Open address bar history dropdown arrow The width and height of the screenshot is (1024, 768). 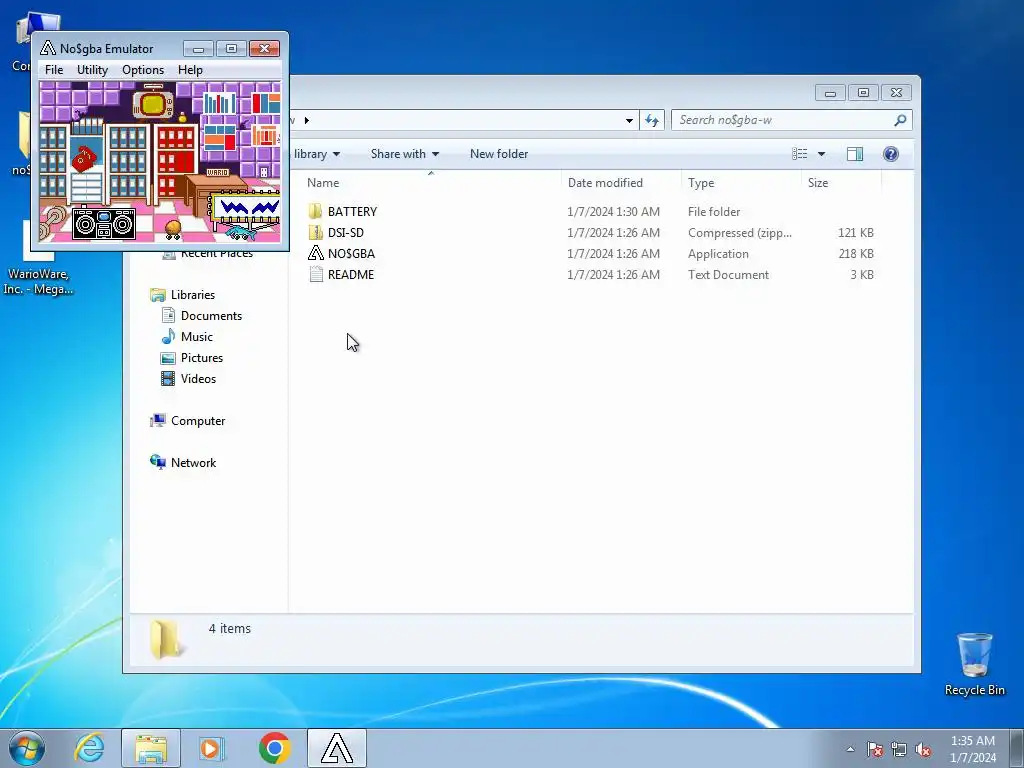[629, 120]
